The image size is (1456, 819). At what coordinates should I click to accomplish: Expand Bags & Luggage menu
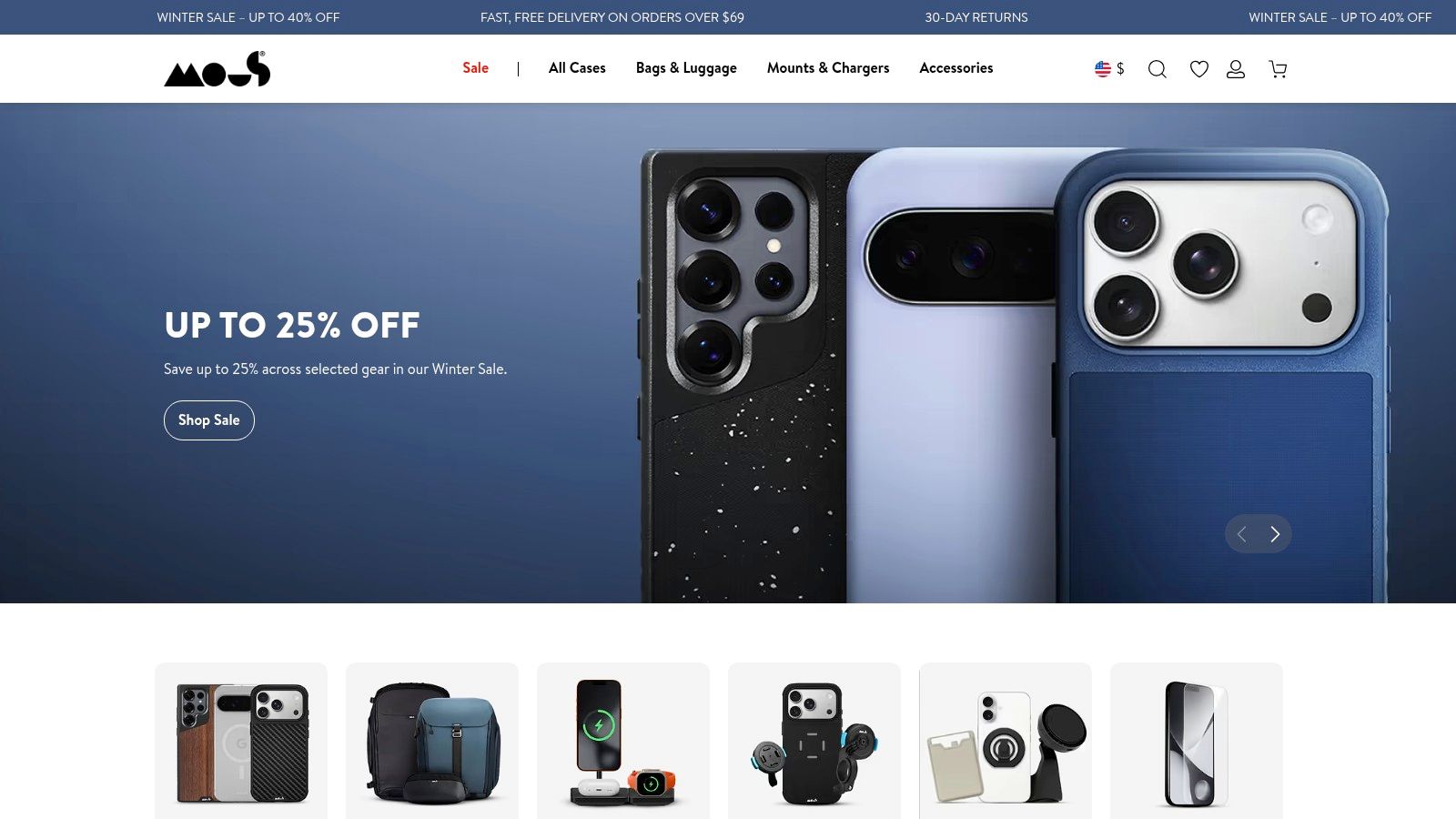[686, 68]
